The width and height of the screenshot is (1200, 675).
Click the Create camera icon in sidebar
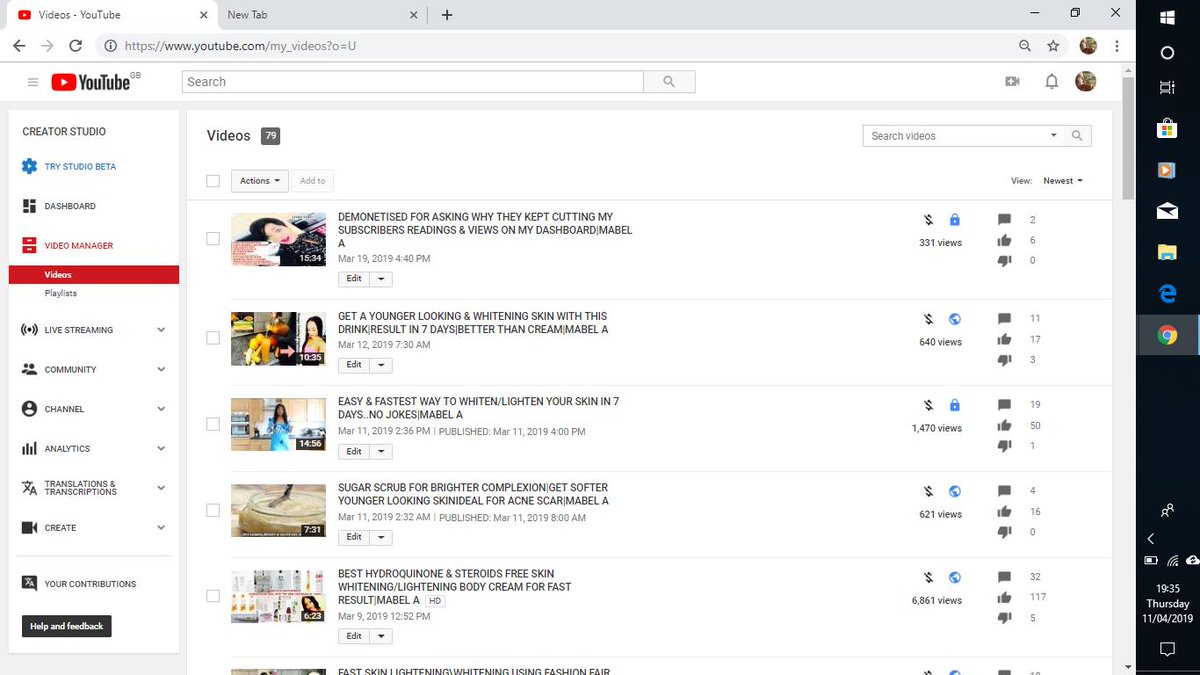[x=29, y=528]
